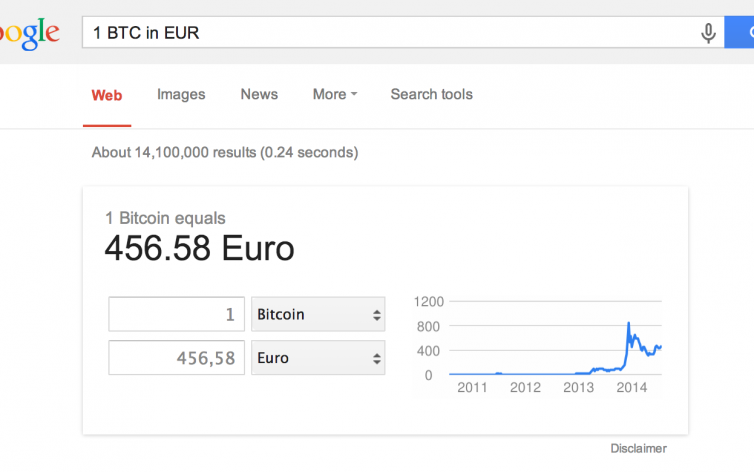Click the results count text
Image resolution: width=754 pixels, height=472 pixels.
[x=225, y=153]
